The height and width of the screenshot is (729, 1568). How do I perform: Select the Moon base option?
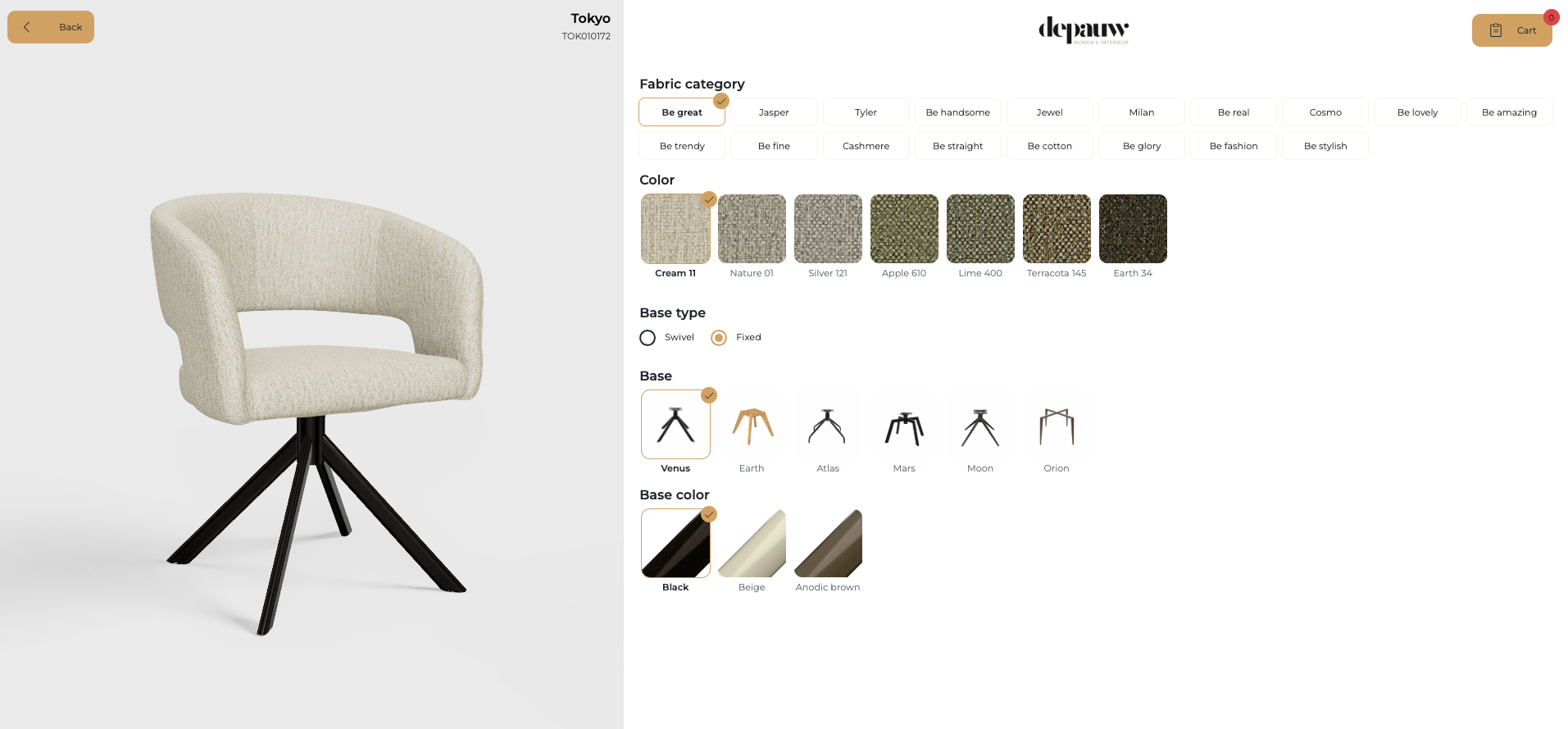(980, 425)
